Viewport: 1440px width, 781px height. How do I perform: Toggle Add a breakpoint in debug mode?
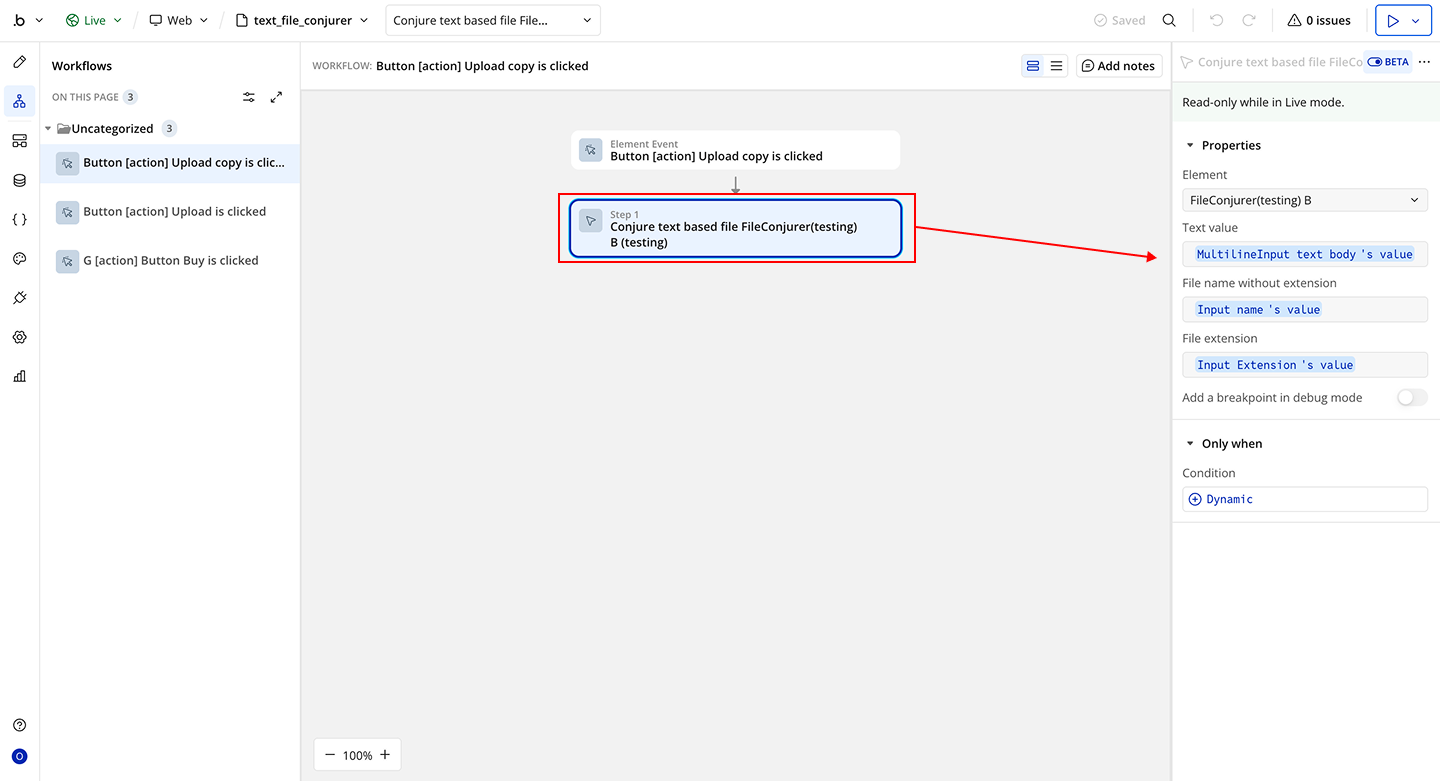[1412, 398]
